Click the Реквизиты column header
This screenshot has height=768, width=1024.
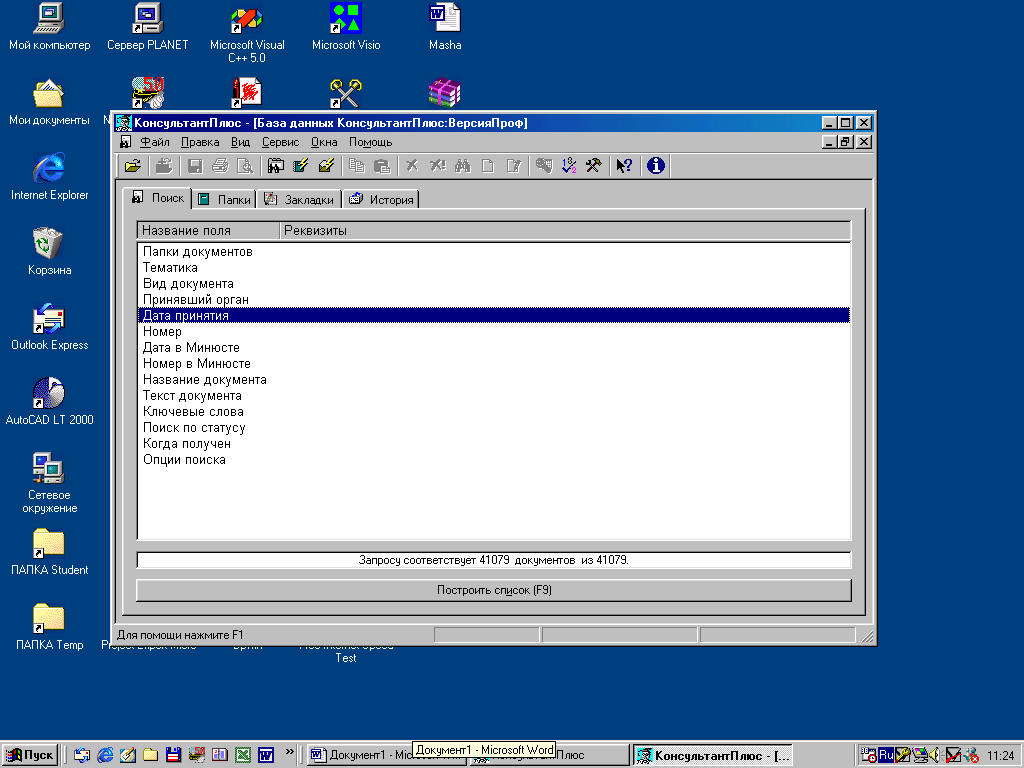[x=565, y=231]
